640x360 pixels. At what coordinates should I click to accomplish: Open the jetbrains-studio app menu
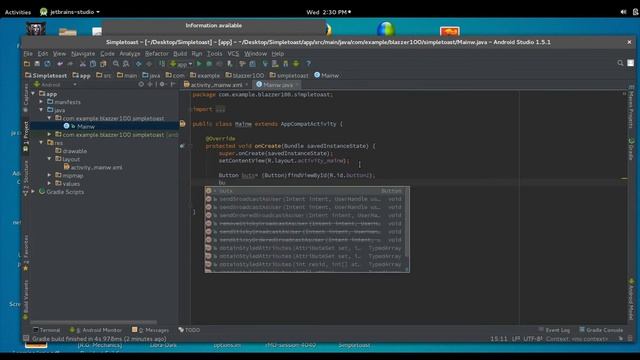[70, 12]
